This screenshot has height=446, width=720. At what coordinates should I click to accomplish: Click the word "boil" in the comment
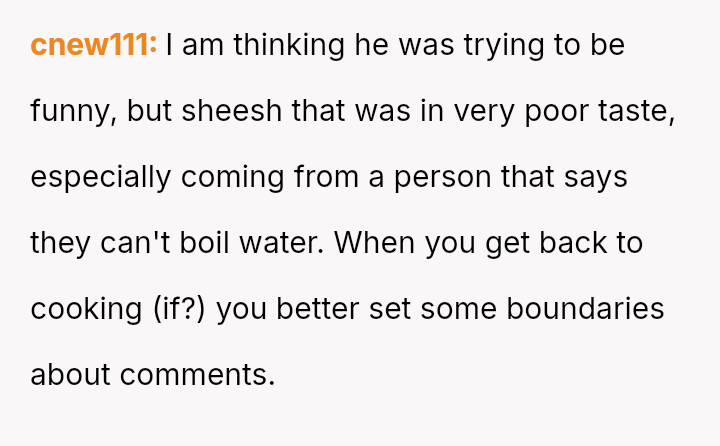point(204,243)
